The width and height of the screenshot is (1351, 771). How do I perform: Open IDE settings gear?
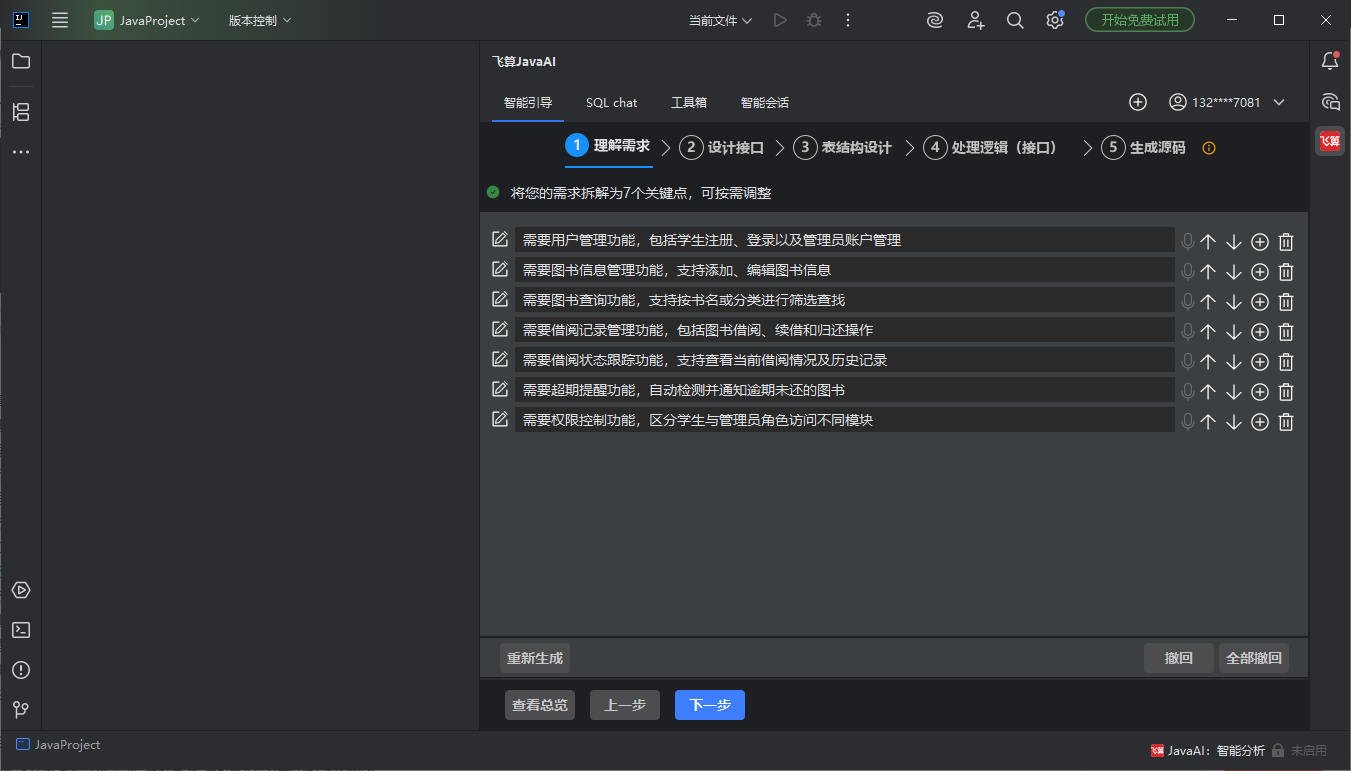[x=1054, y=20]
